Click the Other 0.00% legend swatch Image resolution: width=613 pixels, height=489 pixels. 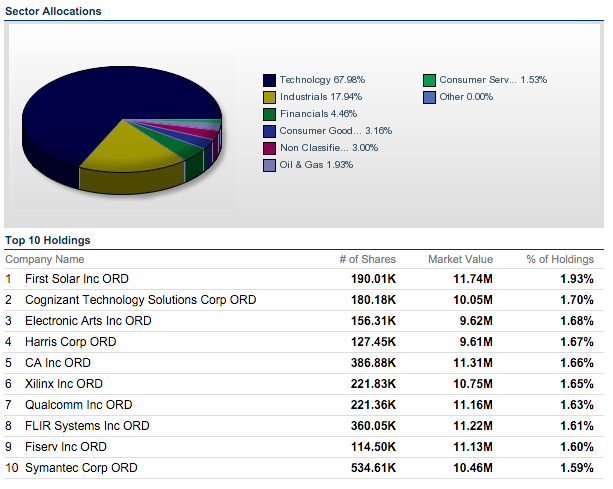point(429,97)
